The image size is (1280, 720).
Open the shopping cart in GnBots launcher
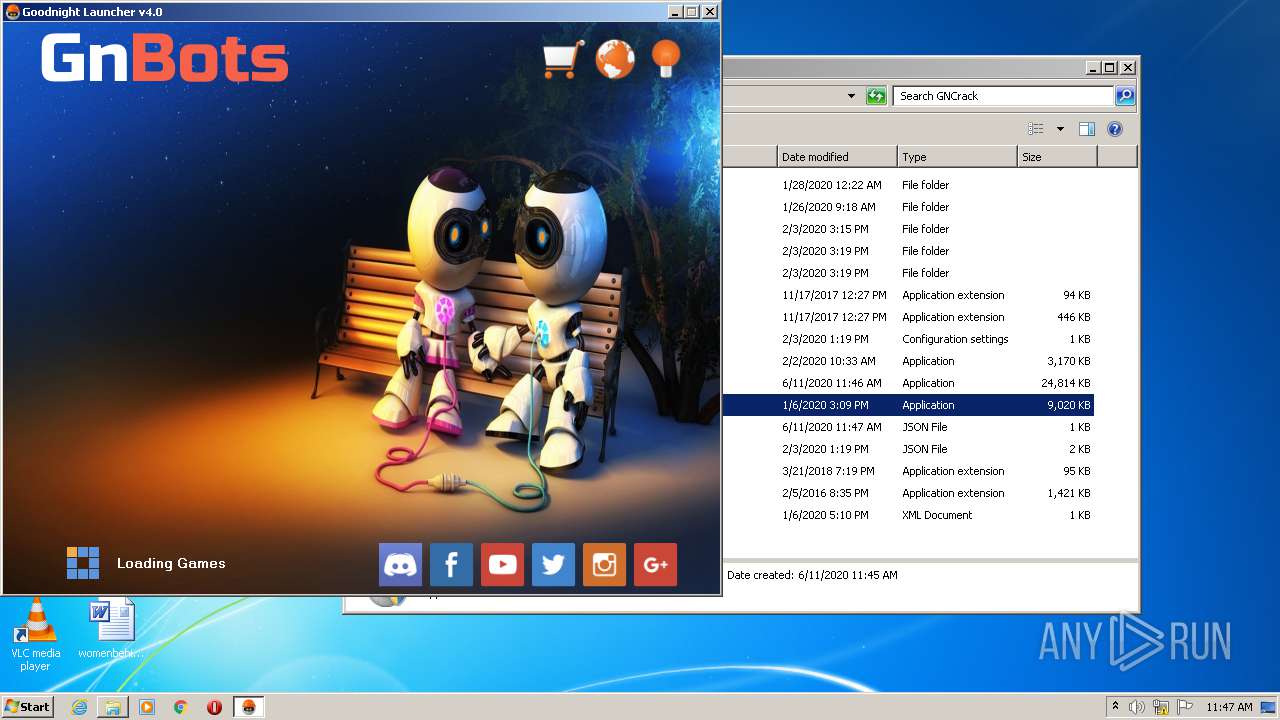(562, 59)
